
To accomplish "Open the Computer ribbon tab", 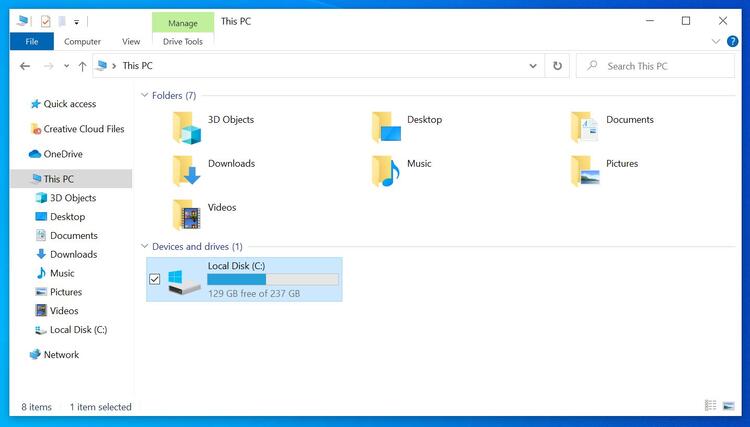I will (82, 42).
